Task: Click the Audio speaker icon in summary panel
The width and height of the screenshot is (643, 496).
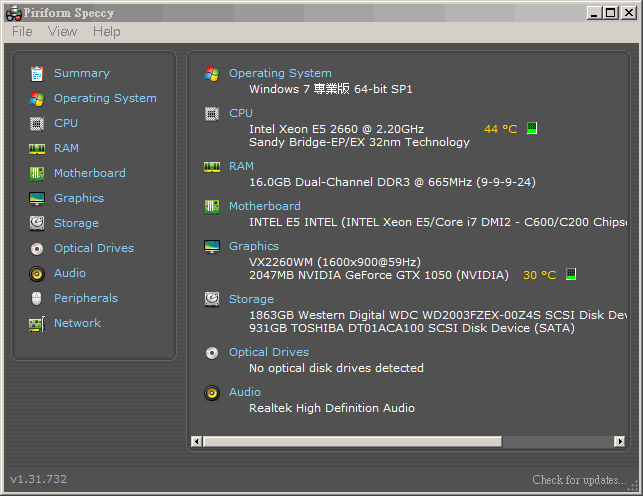Action: 212,393
